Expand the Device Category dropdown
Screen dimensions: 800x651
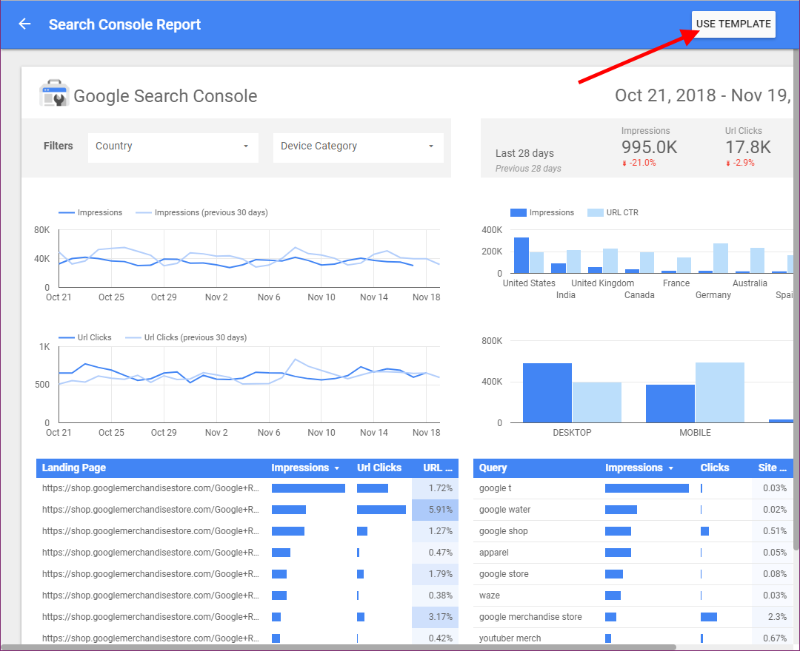click(x=358, y=146)
